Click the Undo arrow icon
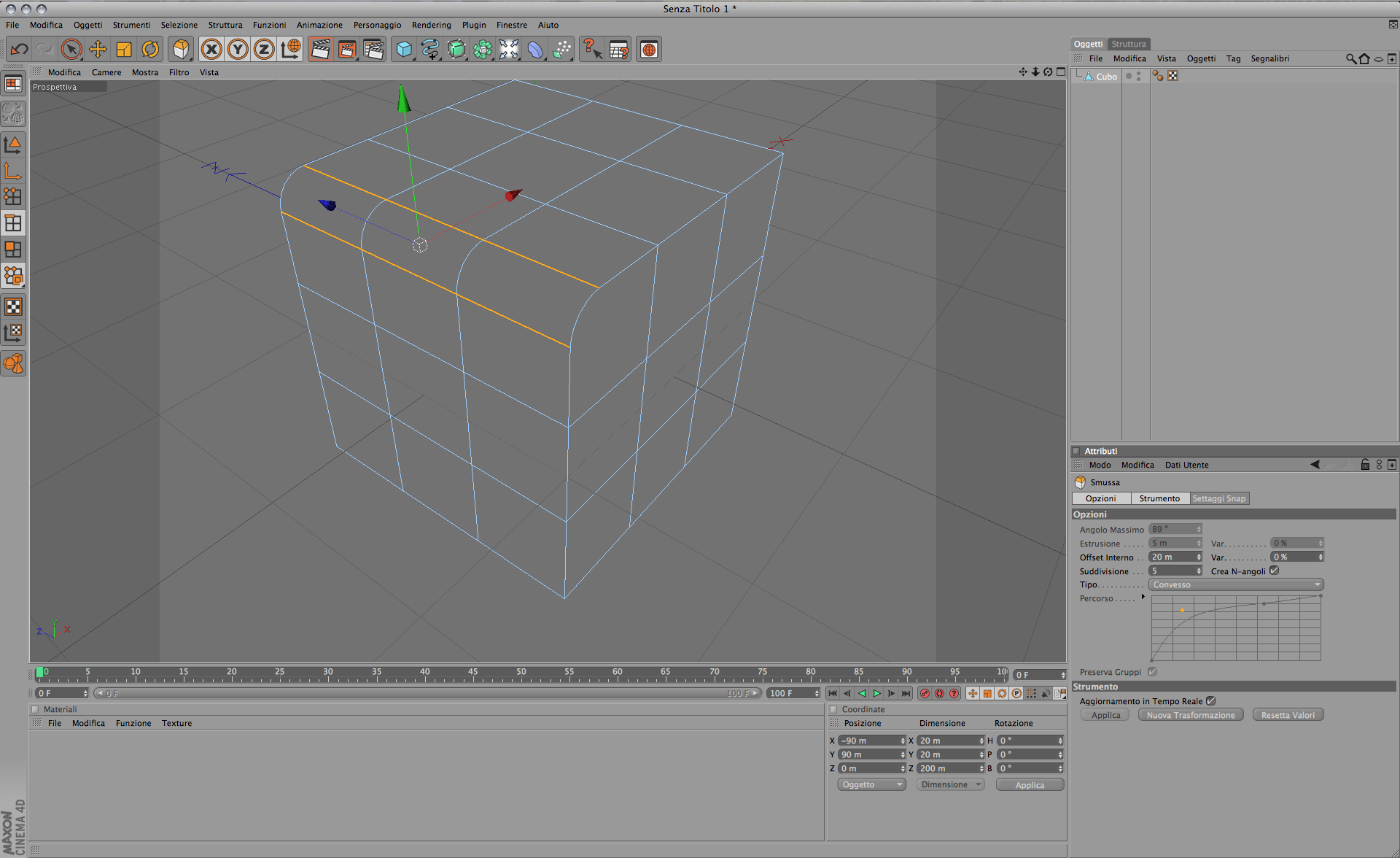Viewport: 1400px width, 858px height. click(19, 50)
